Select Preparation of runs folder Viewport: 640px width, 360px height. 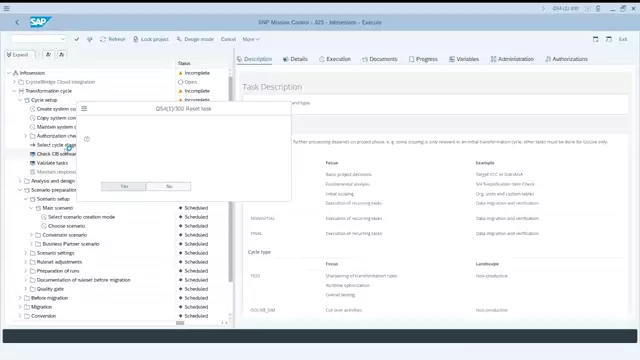pyautogui.click(x=58, y=271)
